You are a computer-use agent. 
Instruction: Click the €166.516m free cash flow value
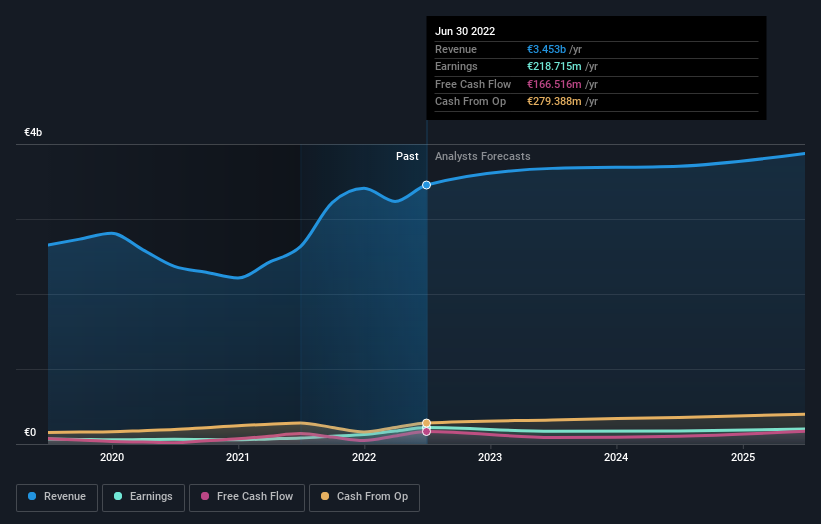554,84
